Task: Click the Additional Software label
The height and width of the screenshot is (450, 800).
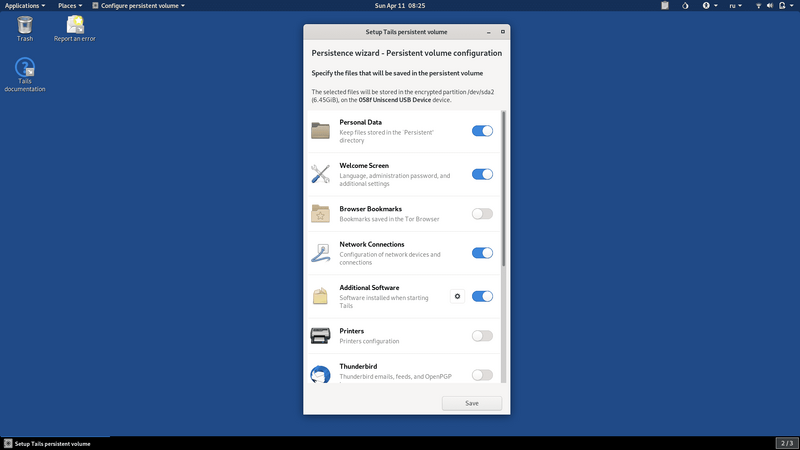Action: coord(369,287)
